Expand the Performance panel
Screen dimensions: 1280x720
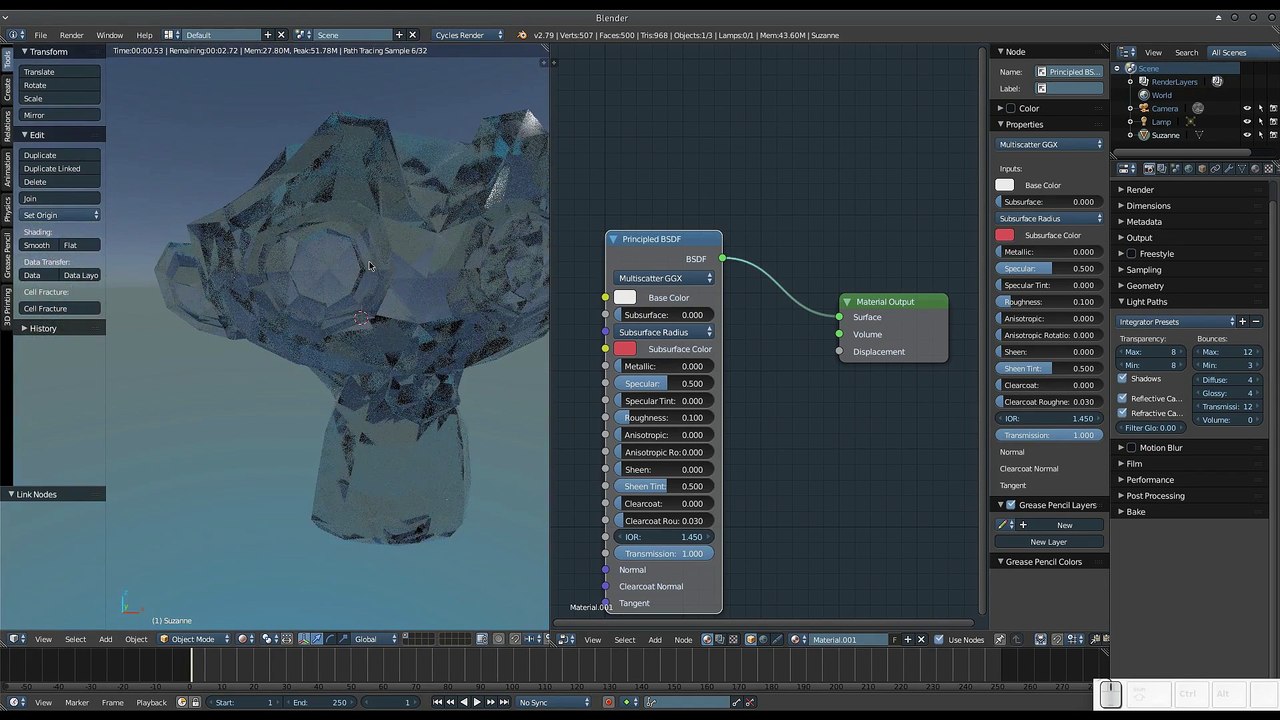1150,480
